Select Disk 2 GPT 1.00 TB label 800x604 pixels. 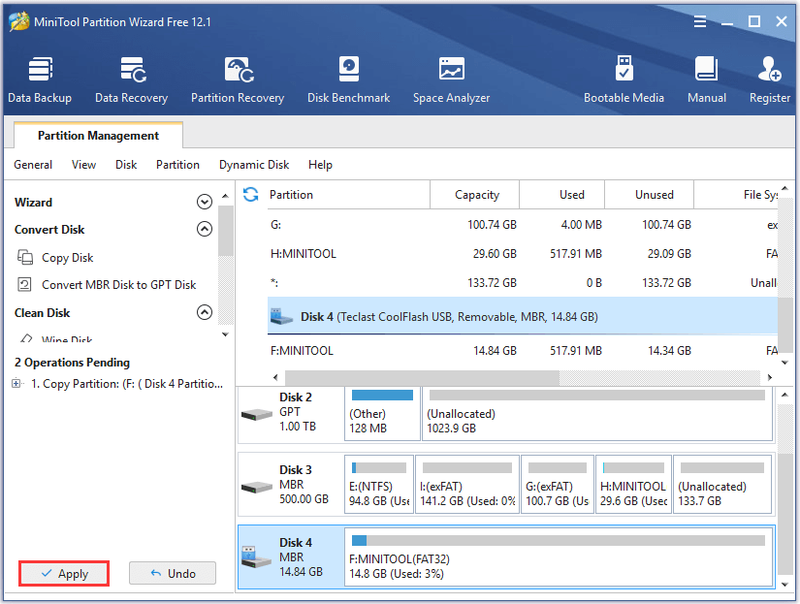tap(297, 411)
